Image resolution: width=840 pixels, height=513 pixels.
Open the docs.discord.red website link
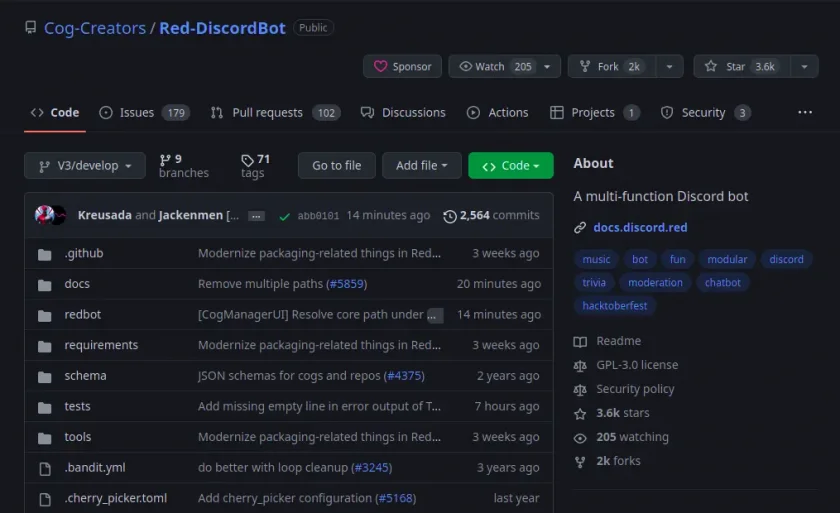[640, 228]
